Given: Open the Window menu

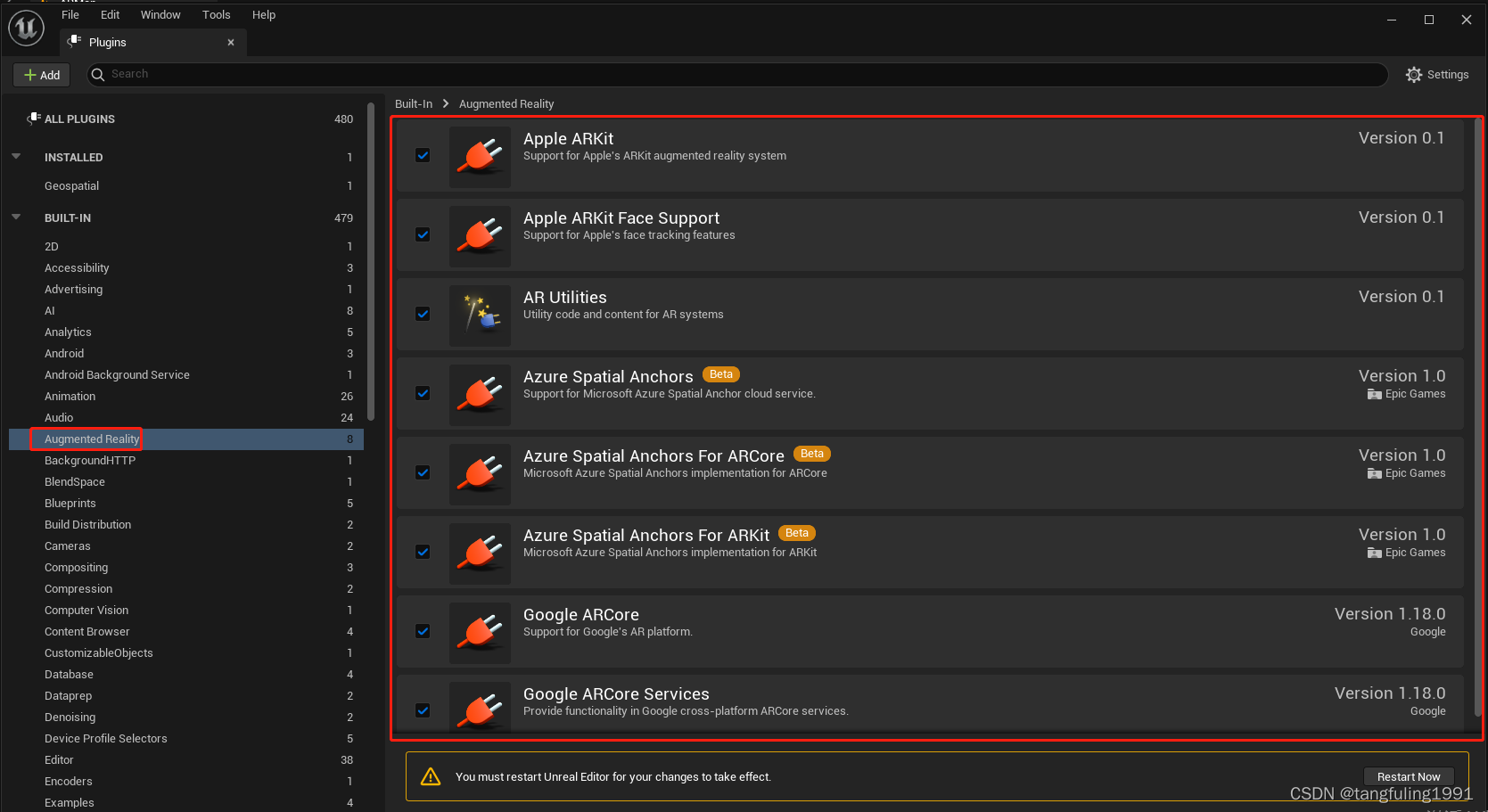Looking at the screenshot, I should [160, 14].
